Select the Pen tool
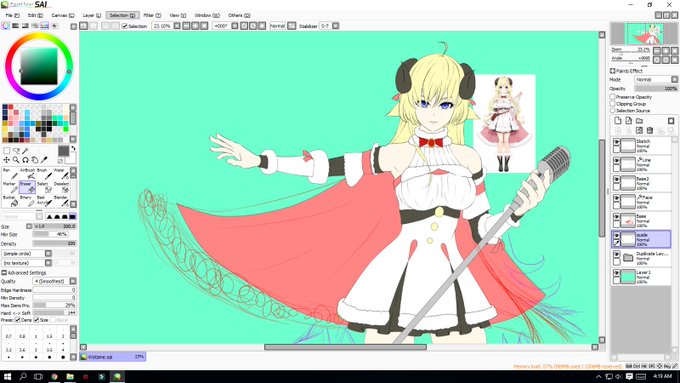The height and width of the screenshot is (383, 680). [x=10, y=173]
